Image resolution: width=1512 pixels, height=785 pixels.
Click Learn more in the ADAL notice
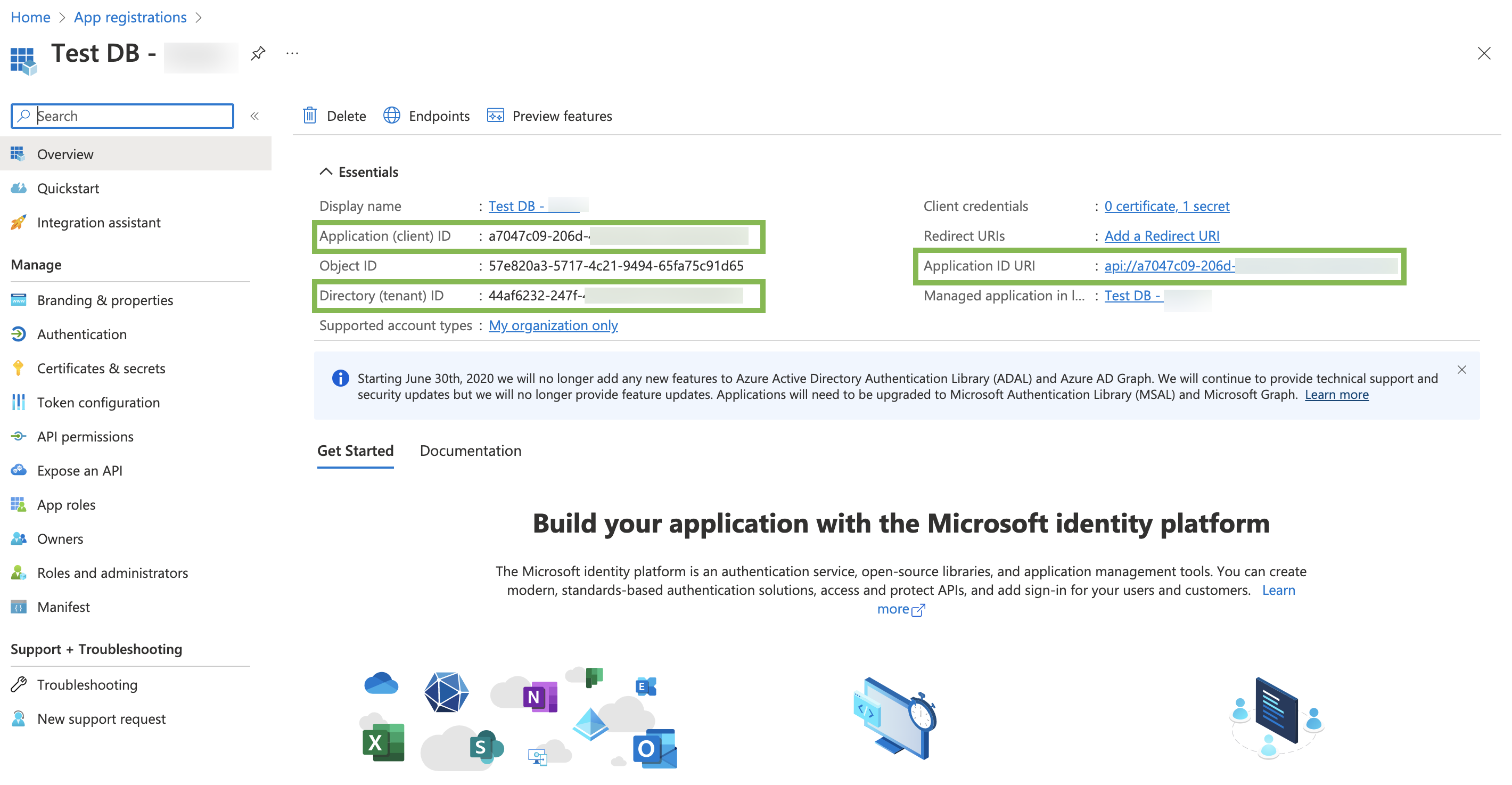click(x=1336, y=394)
